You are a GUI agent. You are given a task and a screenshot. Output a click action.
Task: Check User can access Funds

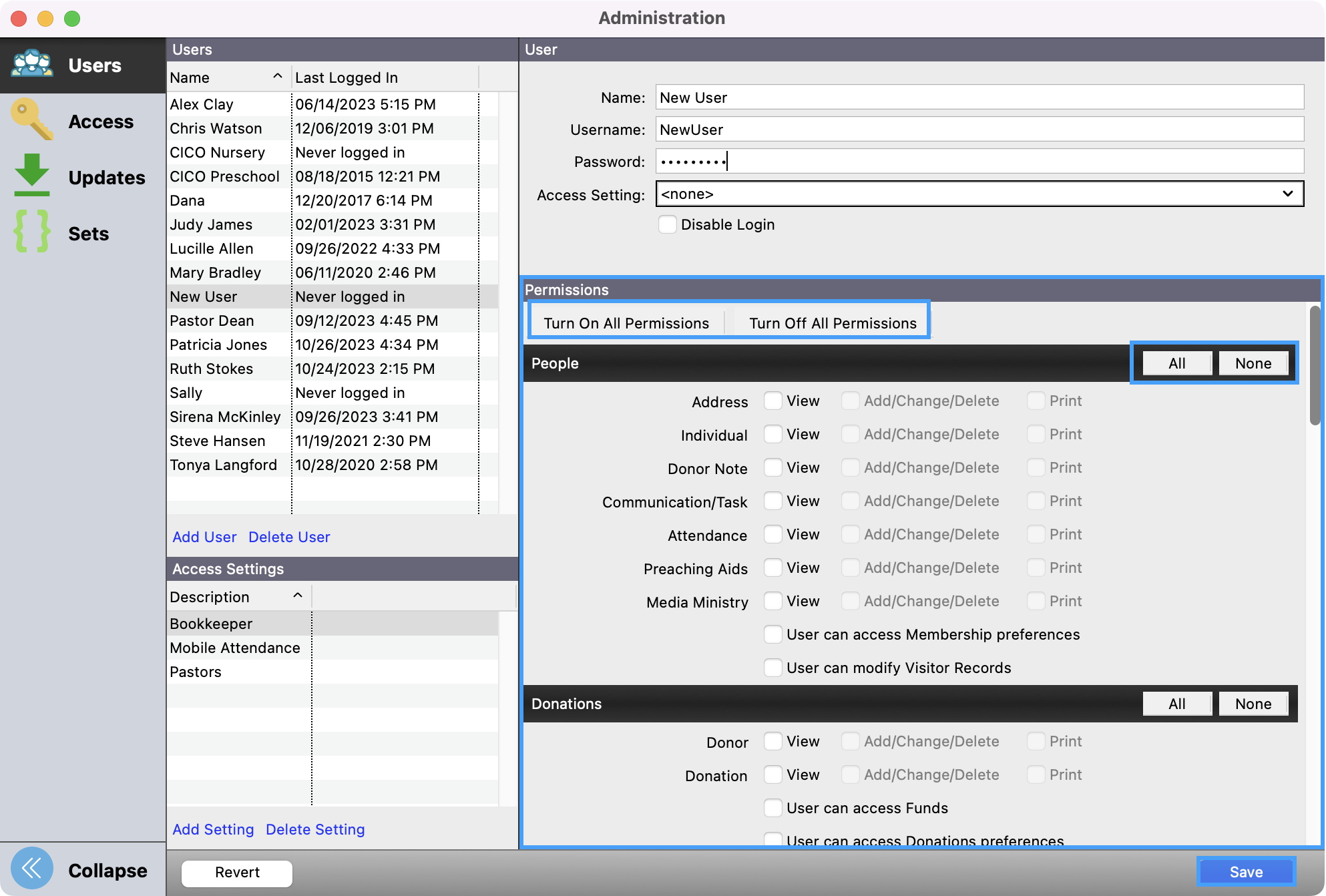[773, 808]
